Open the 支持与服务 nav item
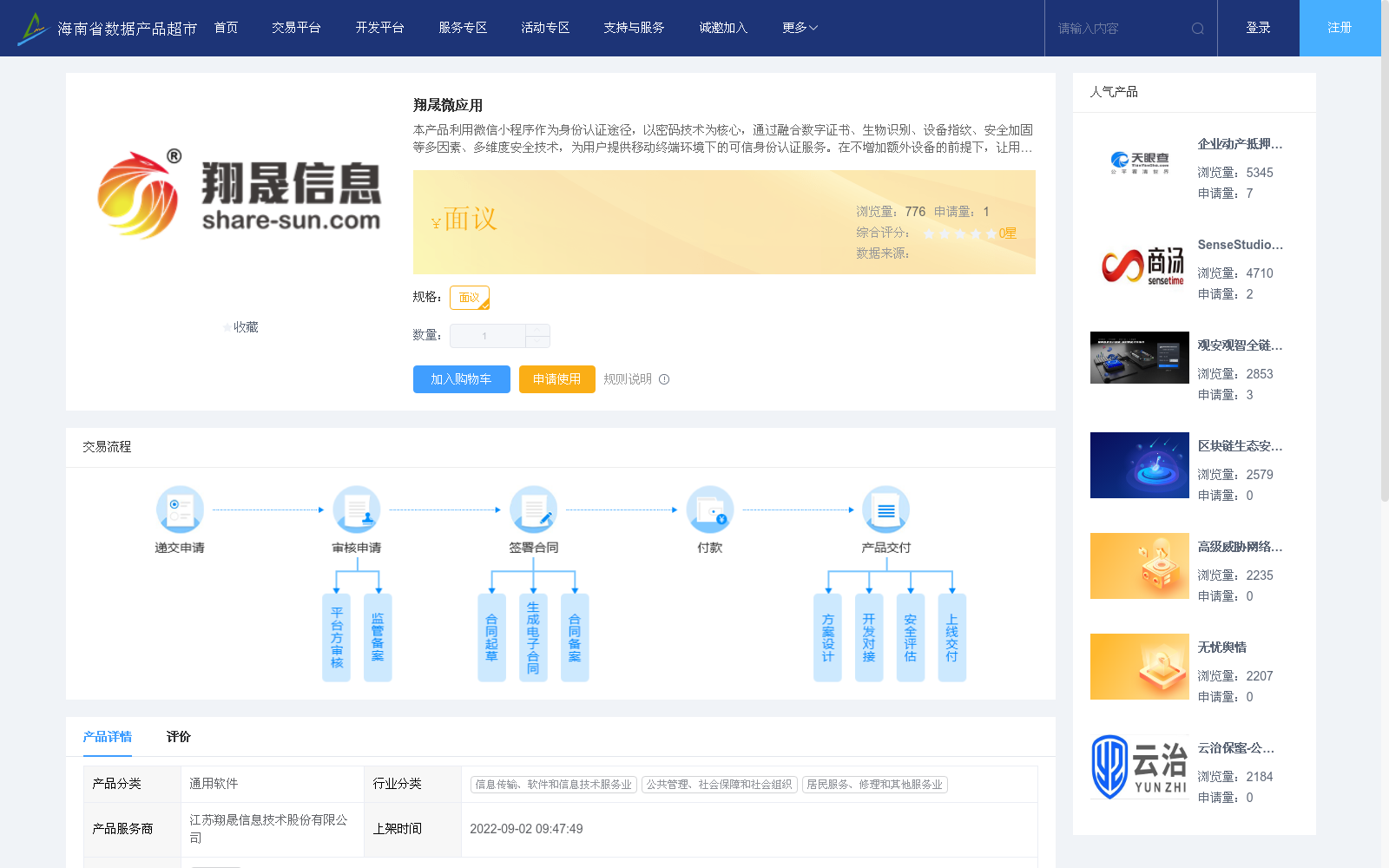The image size is (1389, 868). 635,28
